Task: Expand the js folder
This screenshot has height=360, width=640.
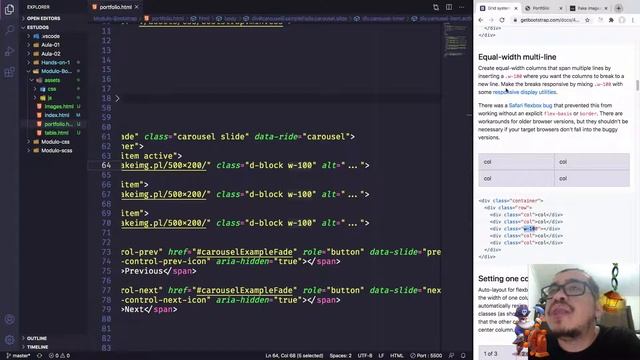Action: (x=49, y=98)
